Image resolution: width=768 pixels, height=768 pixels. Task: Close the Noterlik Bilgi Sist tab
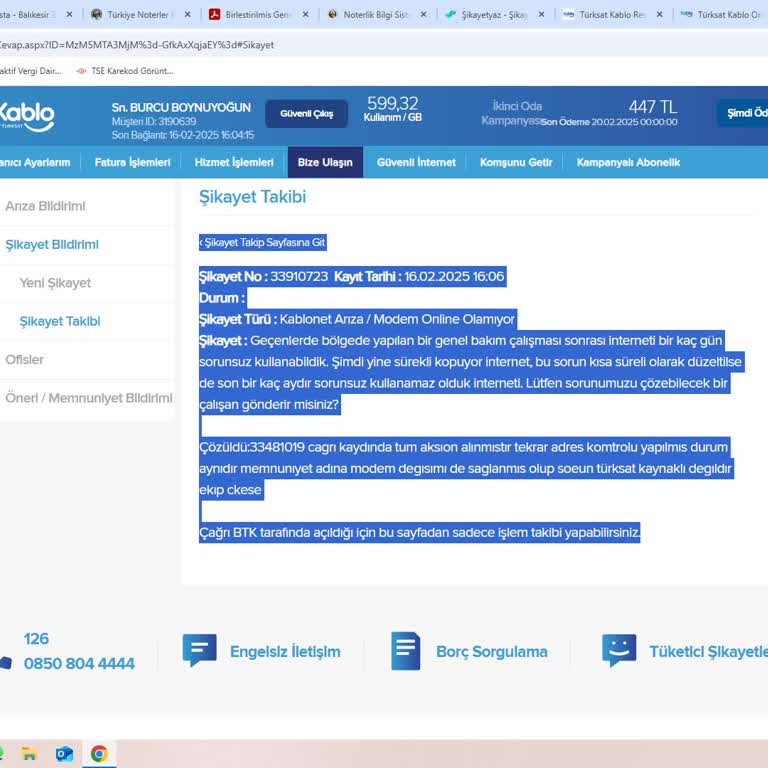click(424, 15)
